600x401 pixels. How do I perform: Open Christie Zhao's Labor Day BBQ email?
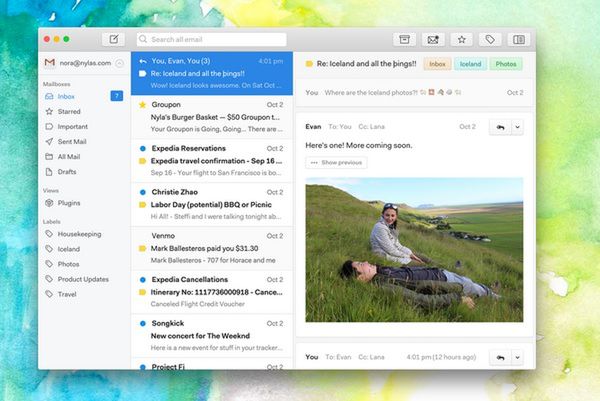212,204
